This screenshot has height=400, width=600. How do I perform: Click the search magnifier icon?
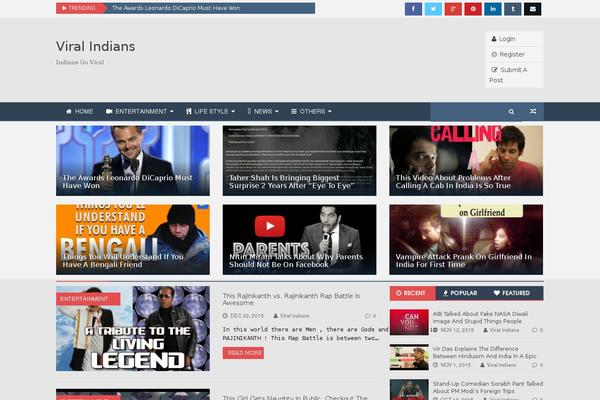coord(511,111)
